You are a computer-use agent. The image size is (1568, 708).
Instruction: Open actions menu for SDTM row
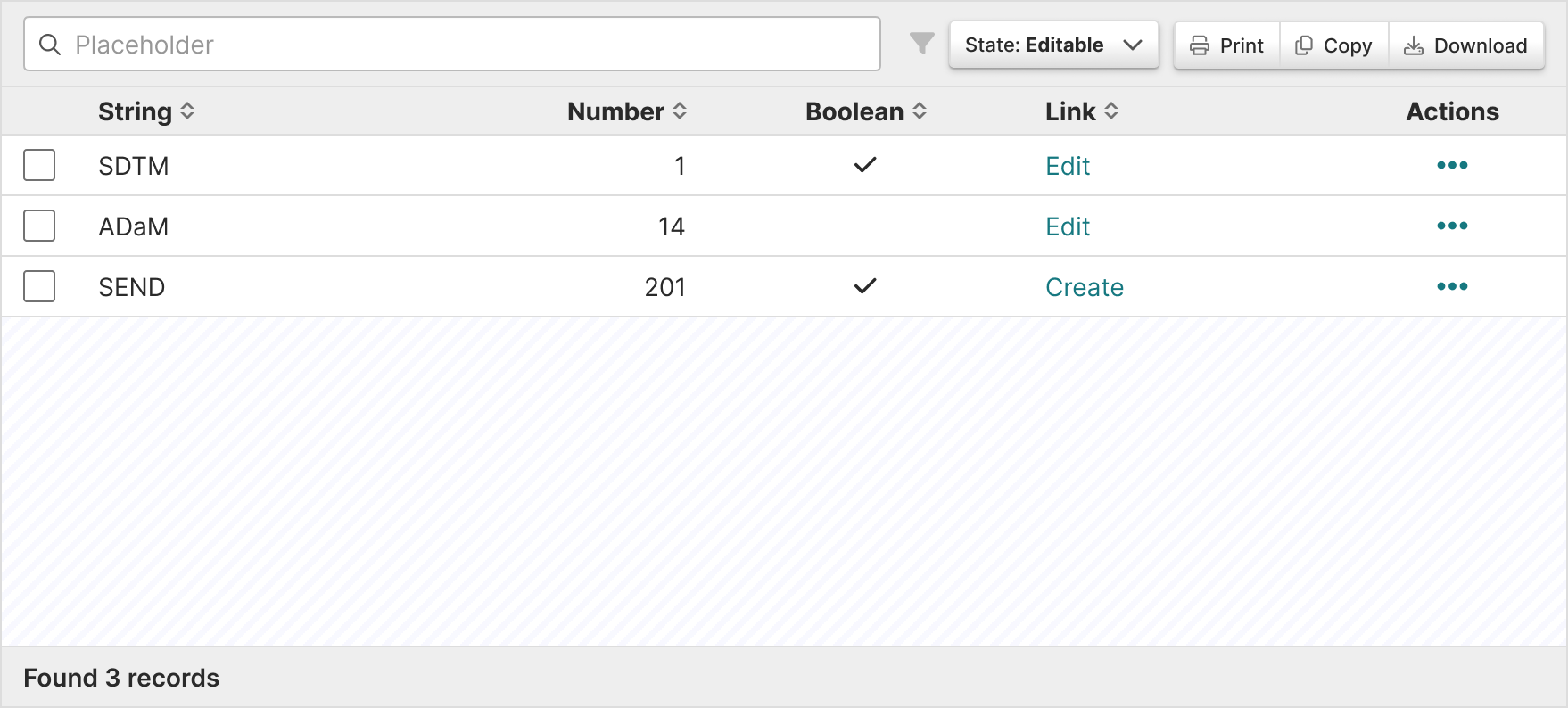click(1452, 165)
